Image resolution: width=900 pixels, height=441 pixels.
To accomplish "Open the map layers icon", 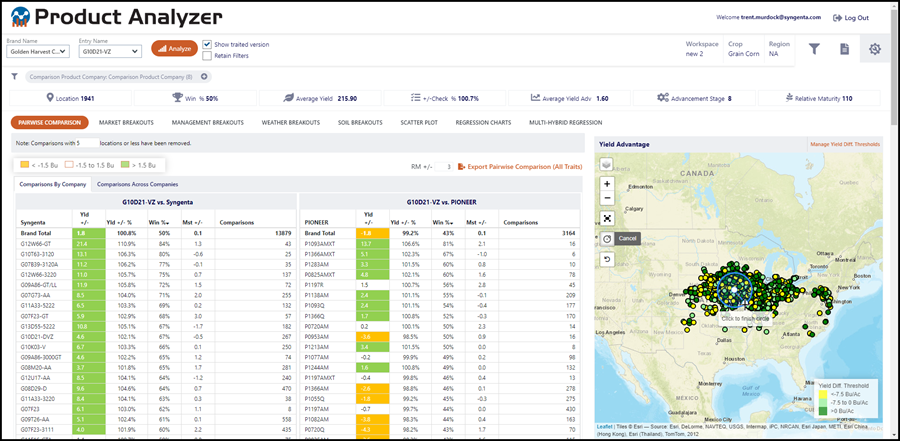I will pos(607,165).
